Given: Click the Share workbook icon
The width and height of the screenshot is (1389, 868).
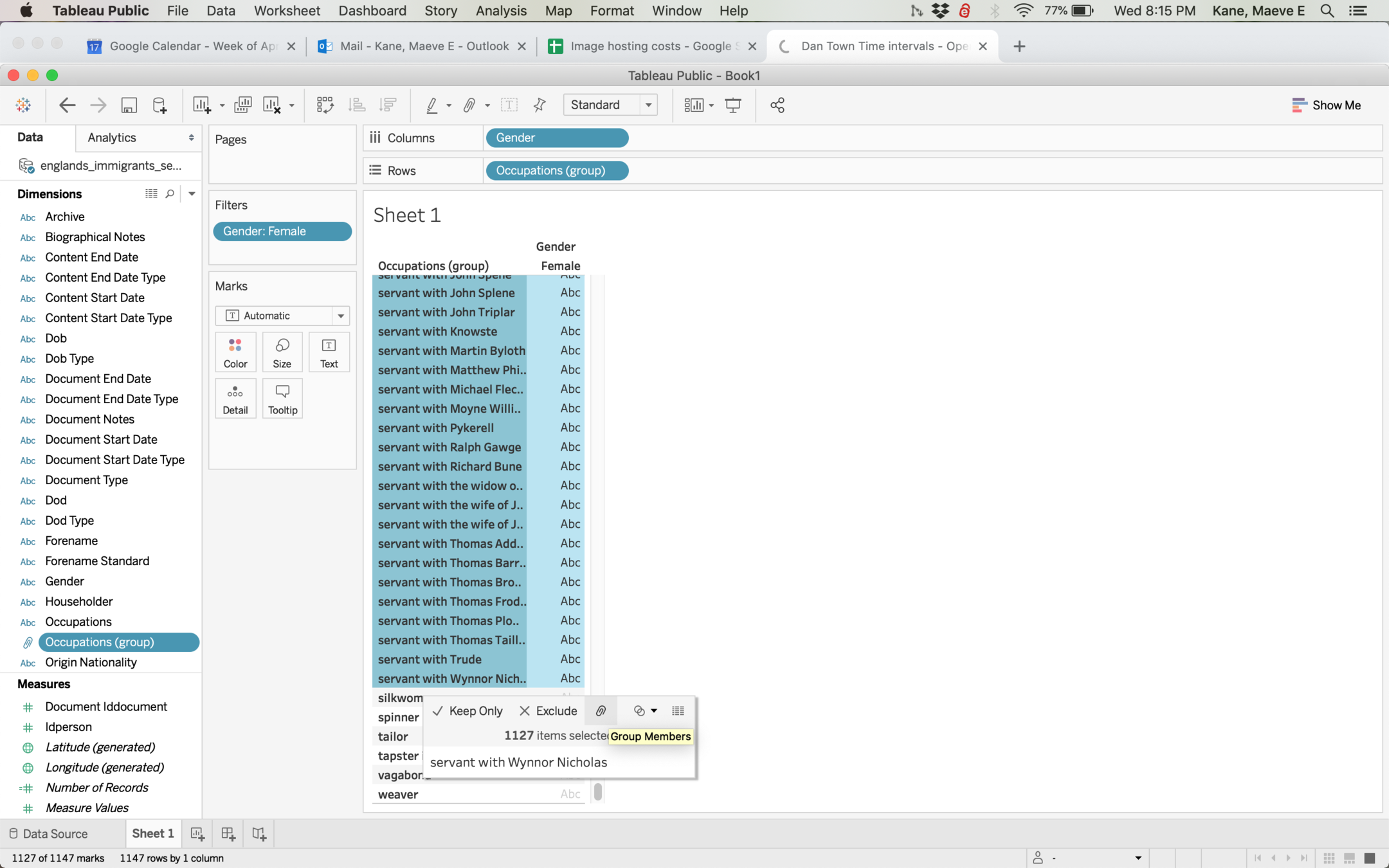Looking at the screenshot, I should pos(777,105).
